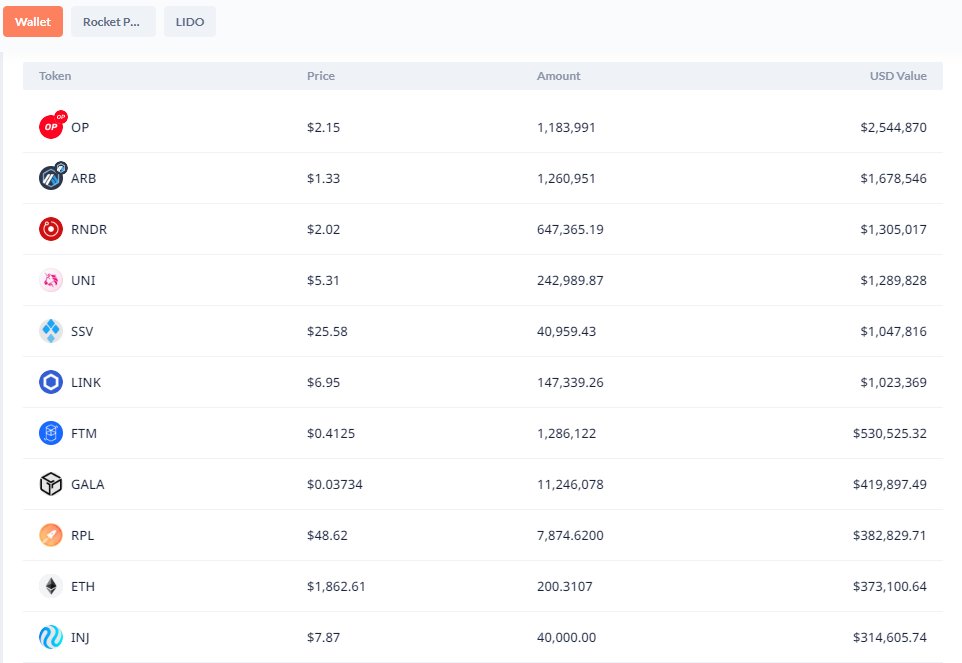The height and width of the screenshot is (663, 962).
Task: Select the LINK token name
Action: (x=86, y=382)
